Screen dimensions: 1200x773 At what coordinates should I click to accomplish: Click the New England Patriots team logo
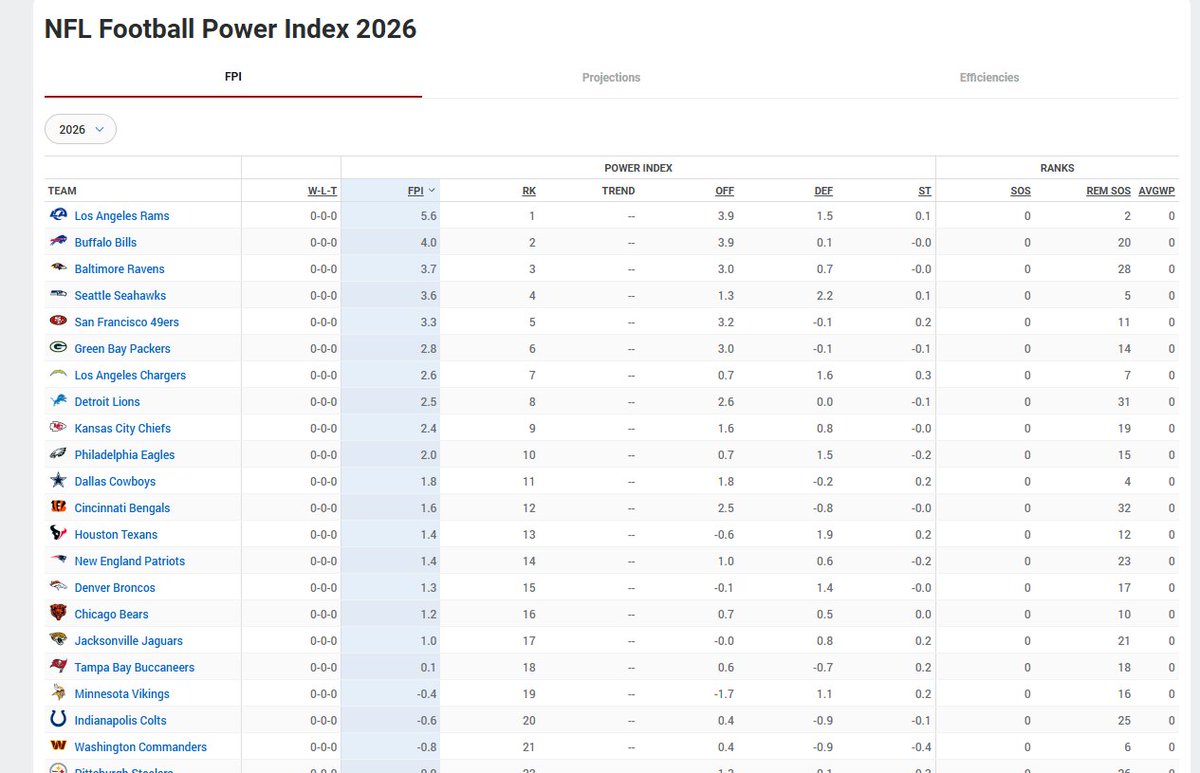(58, 561)
